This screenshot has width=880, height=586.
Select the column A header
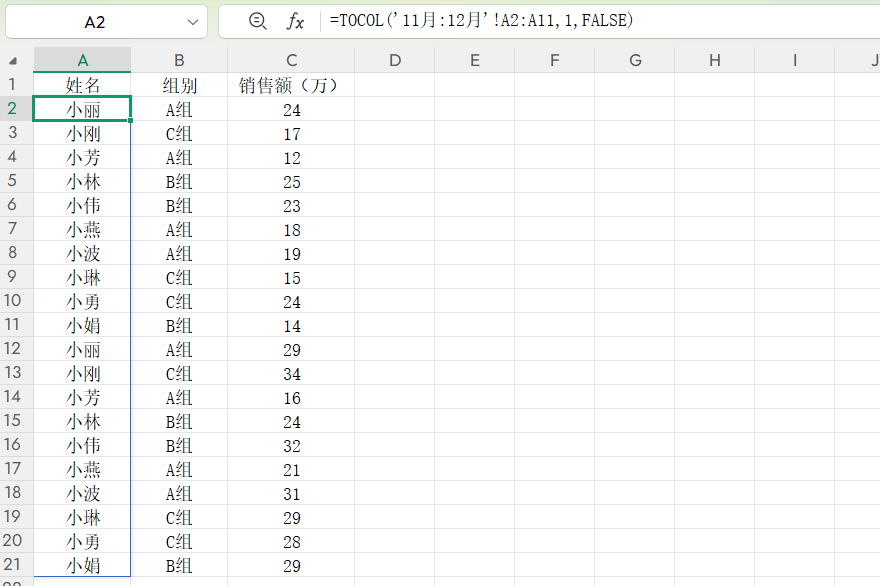tap(82, 60)
